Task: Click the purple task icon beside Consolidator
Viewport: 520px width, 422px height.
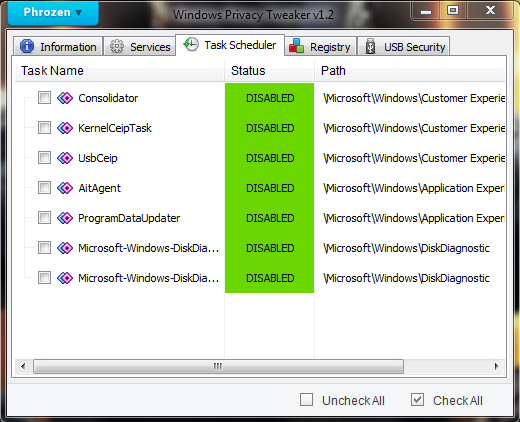Action: 65,98
